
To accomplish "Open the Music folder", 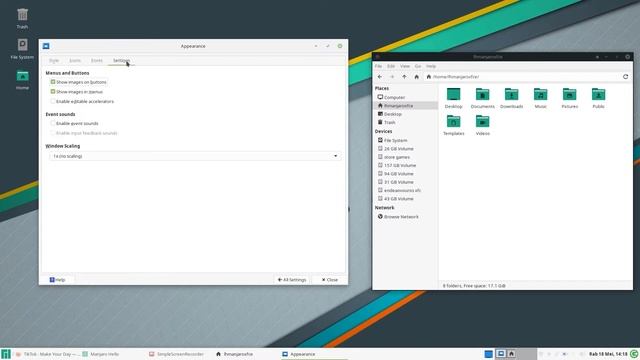I will point(540,98).
